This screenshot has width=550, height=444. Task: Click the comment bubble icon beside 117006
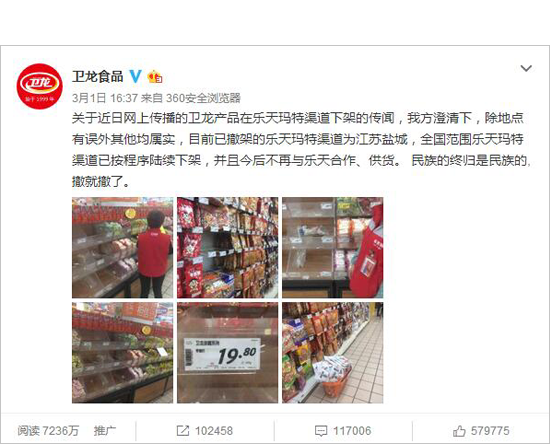(321, 431)
